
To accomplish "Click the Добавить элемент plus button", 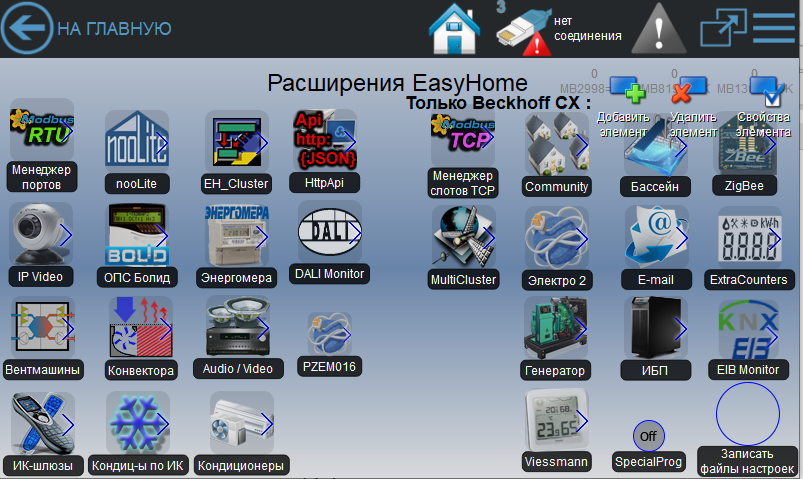I will pos(627,92).
